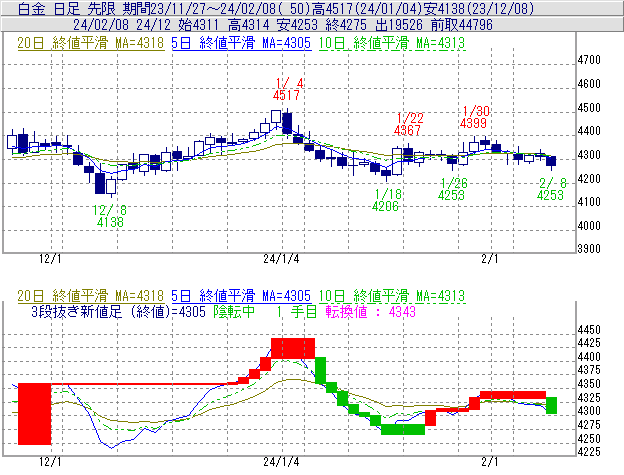Select the top chart's 5日 終値平滑 MA=4305 legend
Viewport: 624px width, 475px height.
241,43
